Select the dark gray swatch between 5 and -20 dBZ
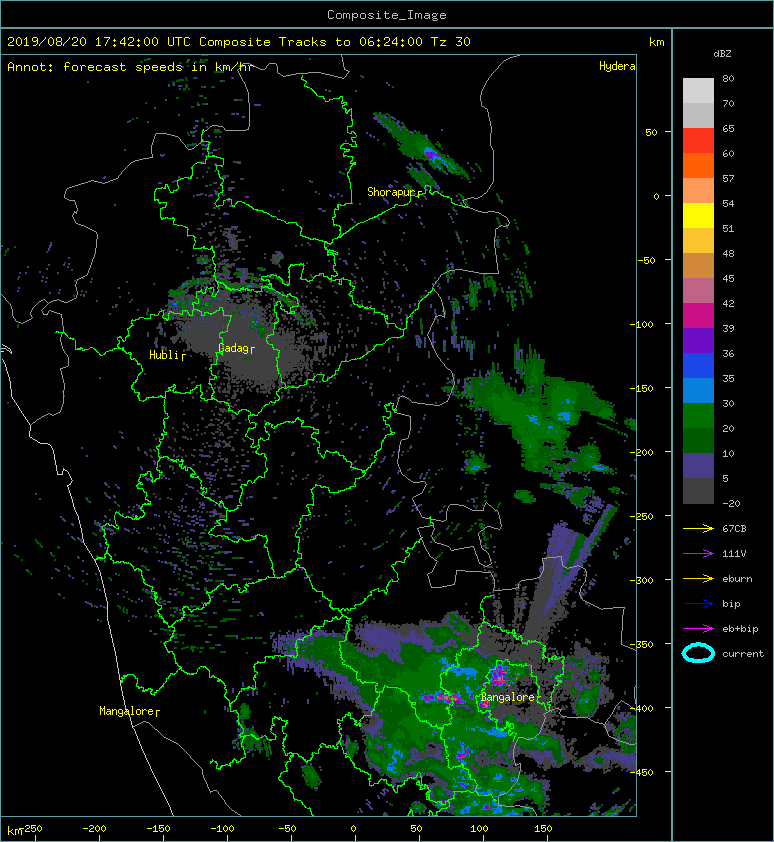The width and height of the screenshot is (774, 842). point(698,491)
